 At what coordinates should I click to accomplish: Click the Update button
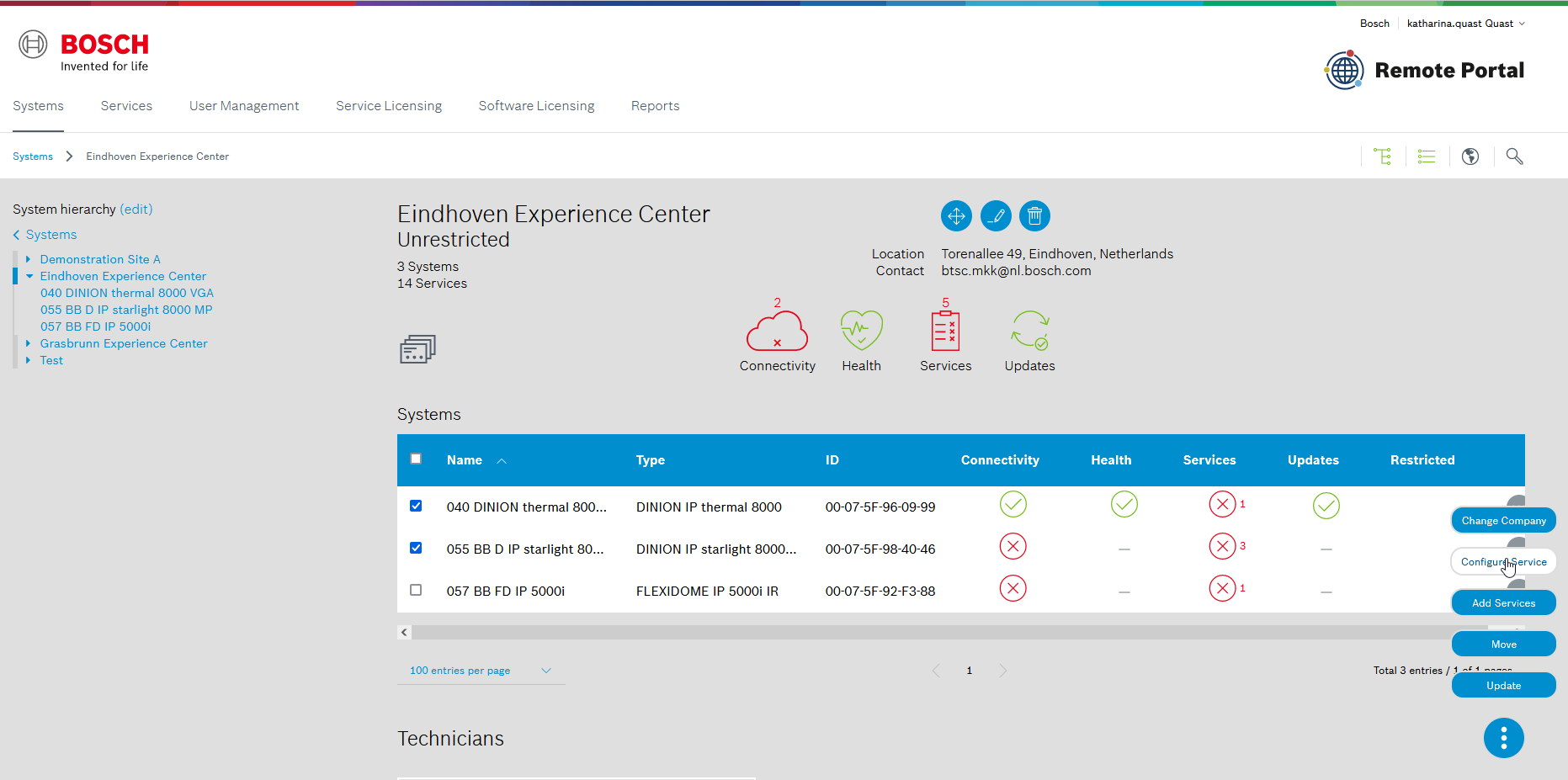pyautogui.click(x=1503, y=685)
